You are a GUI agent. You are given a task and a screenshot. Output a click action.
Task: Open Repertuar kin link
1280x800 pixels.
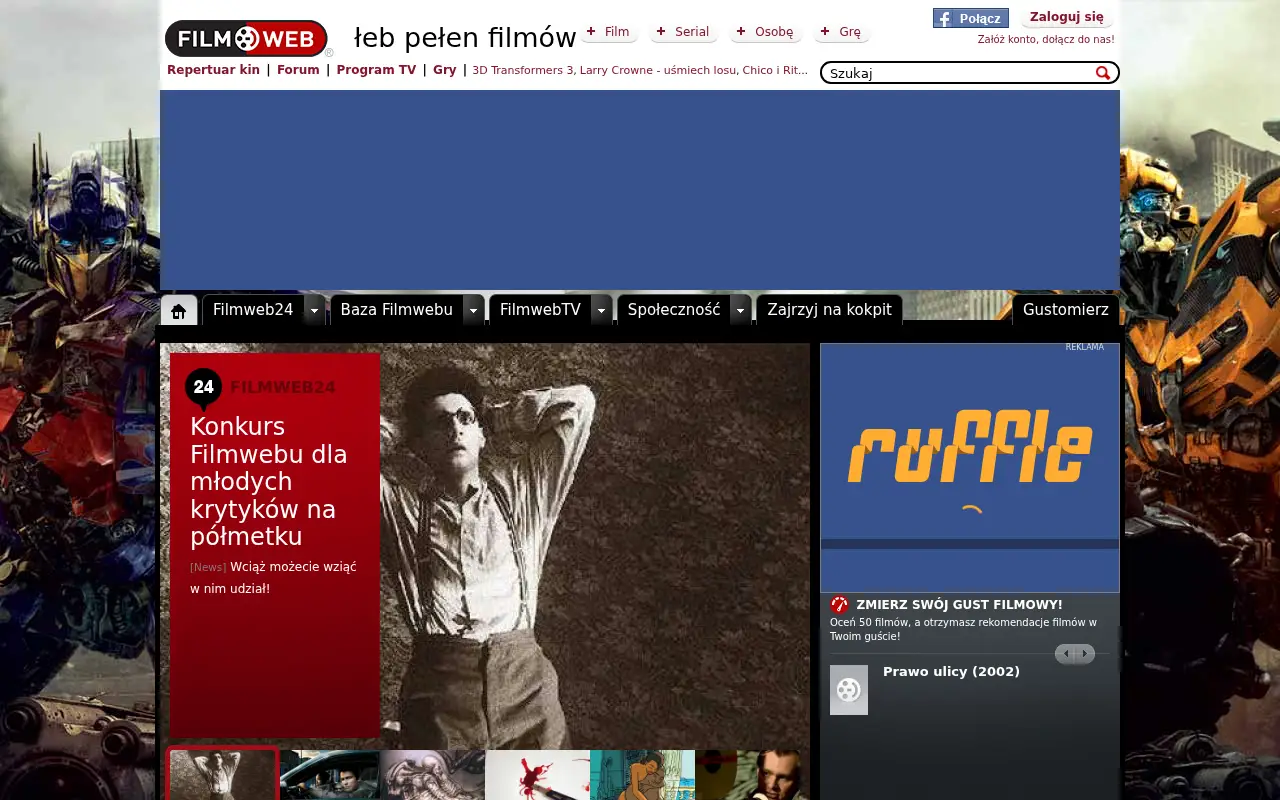(213, 70)
